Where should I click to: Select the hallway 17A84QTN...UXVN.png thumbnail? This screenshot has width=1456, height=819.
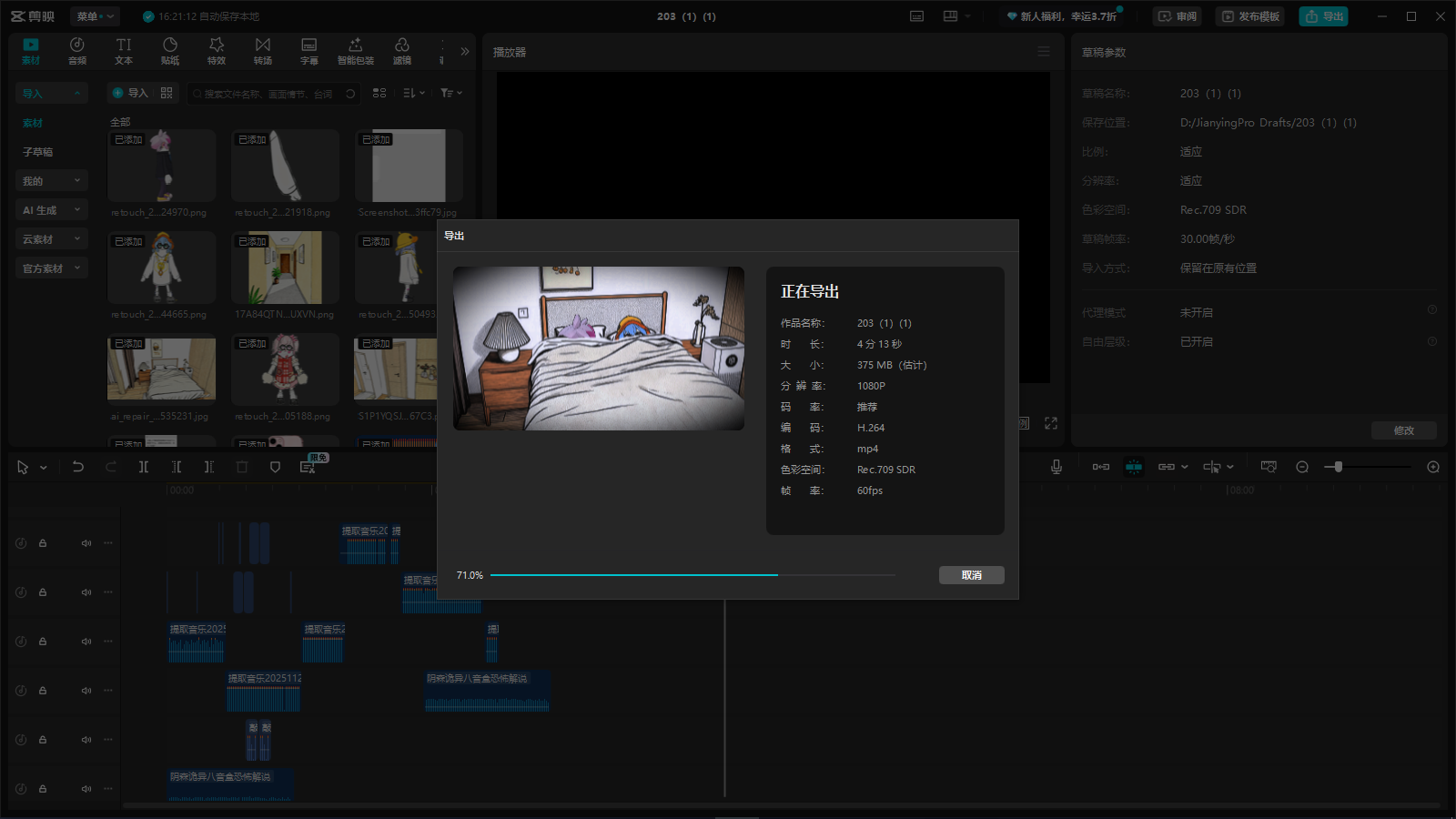(x=285, y=268)
